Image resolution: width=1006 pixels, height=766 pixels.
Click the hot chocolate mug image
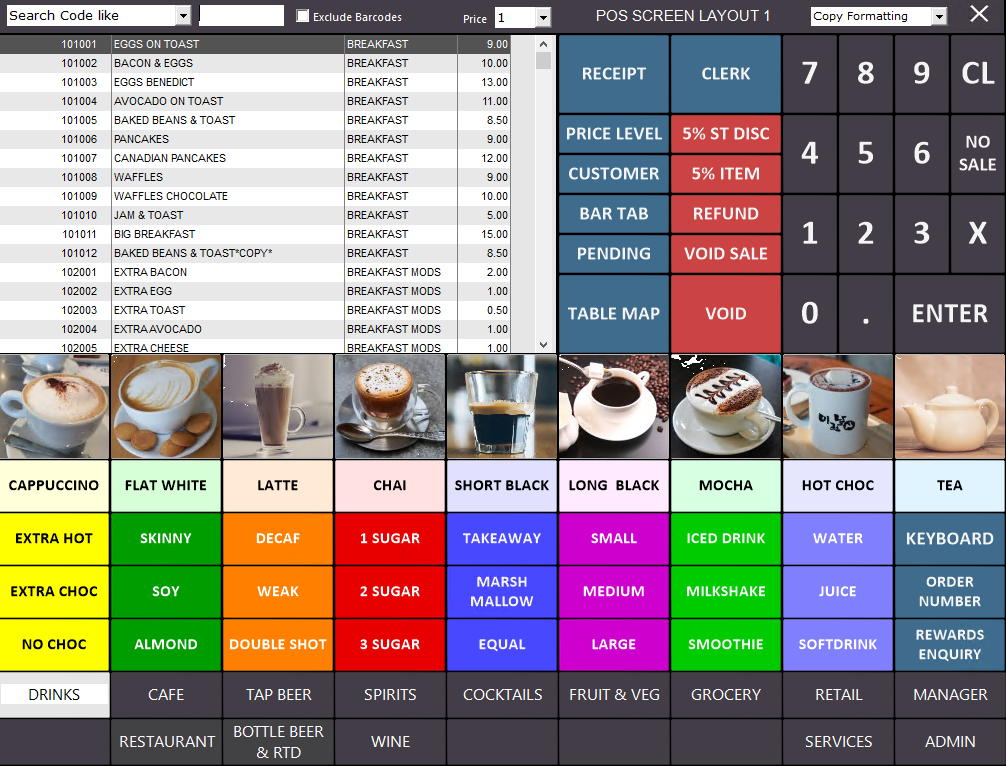coord(838,406)
